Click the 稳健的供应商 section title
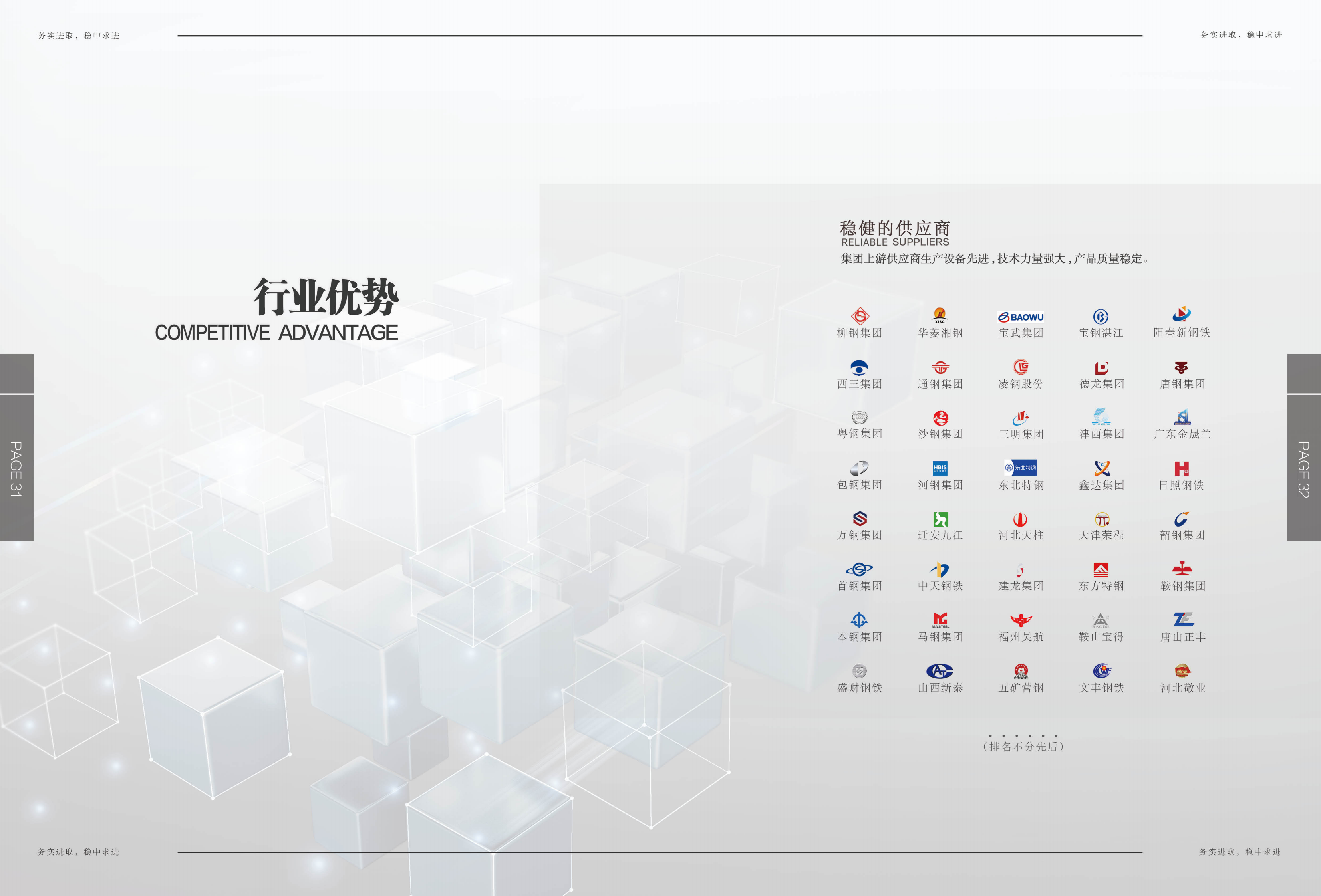1321x896 pixels. point(895,228)
